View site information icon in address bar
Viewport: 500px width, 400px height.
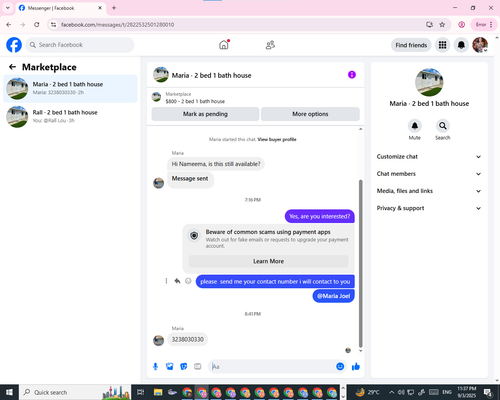pyautogui.click(x=54, y=25)
